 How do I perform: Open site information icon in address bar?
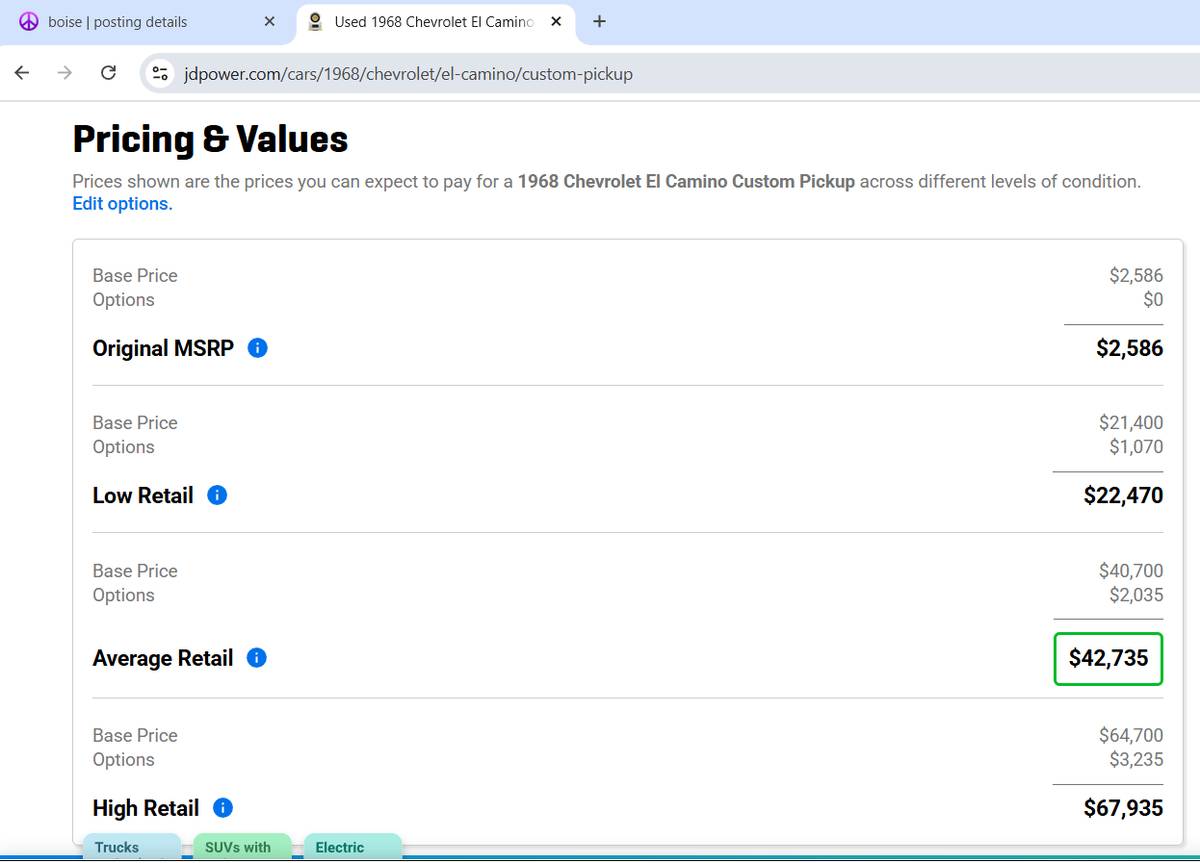160,73
